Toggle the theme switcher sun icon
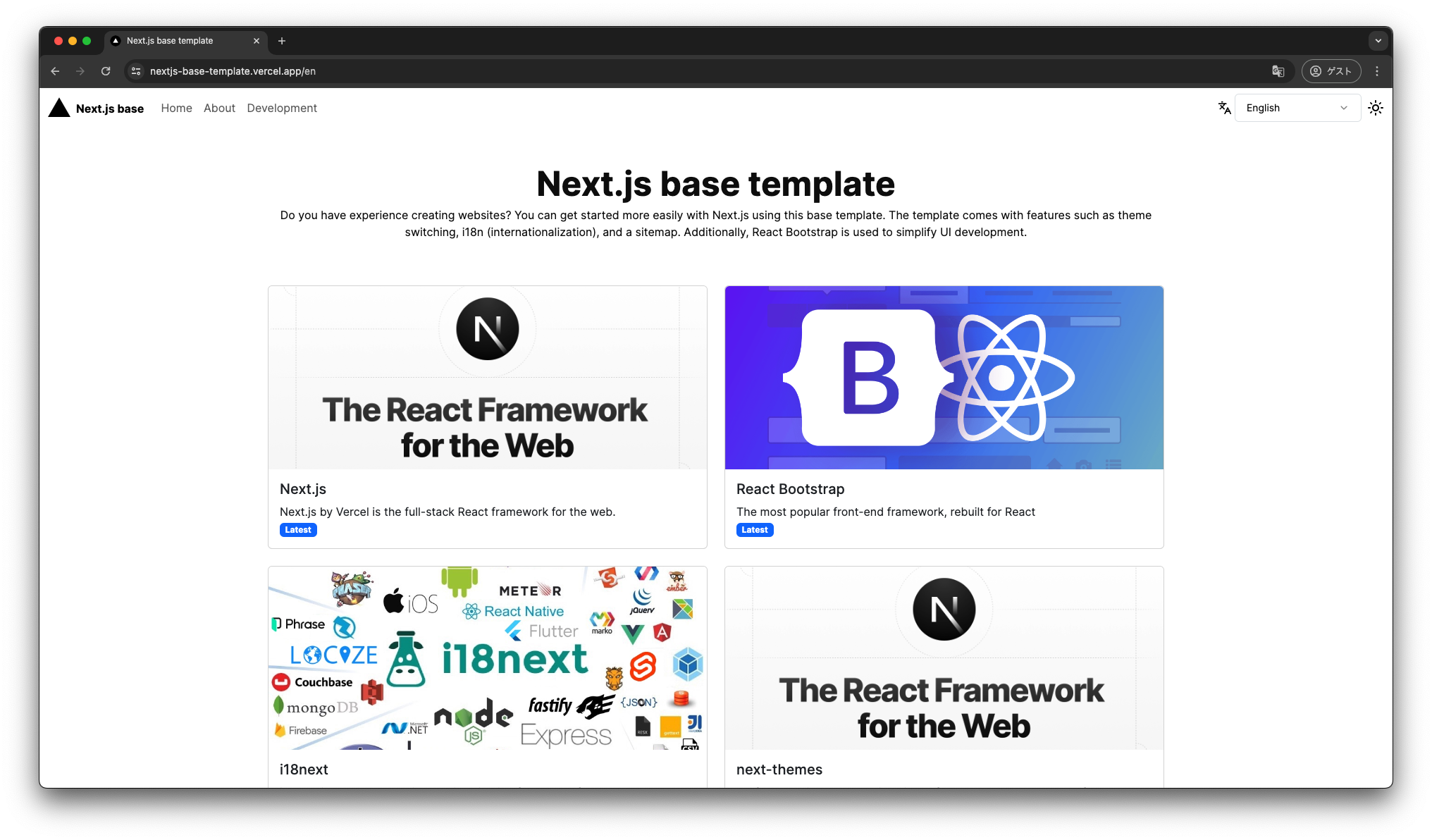The height and width of the screenshot is (840, 1432). 1376,108
